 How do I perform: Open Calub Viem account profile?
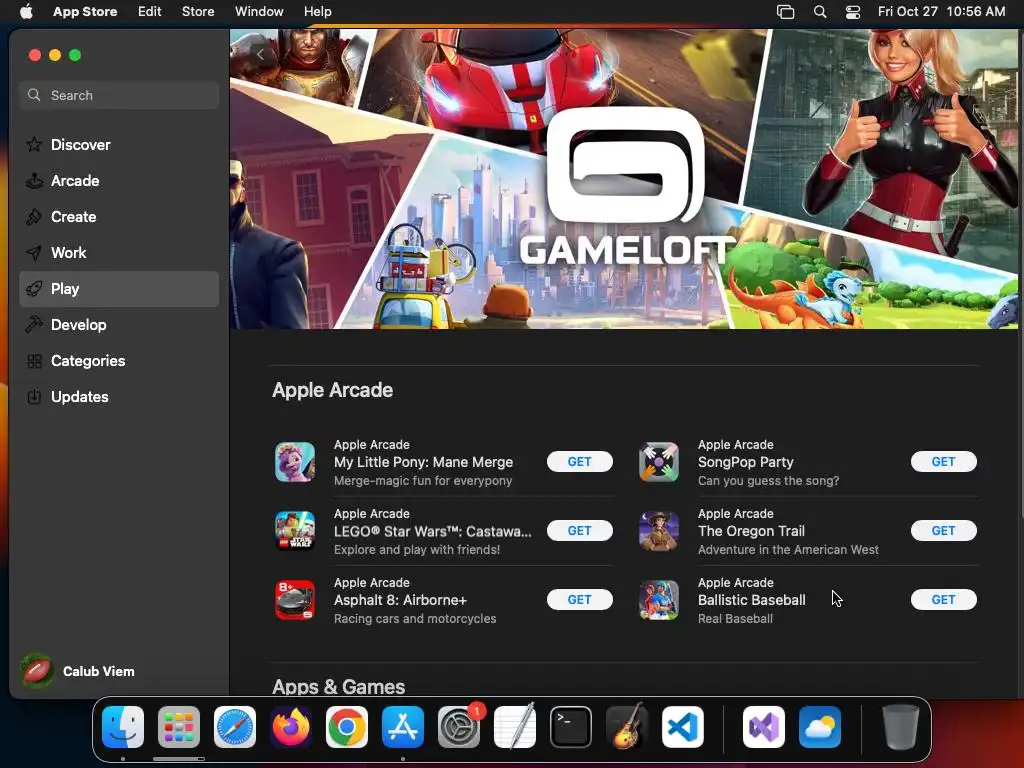(78, 671)
